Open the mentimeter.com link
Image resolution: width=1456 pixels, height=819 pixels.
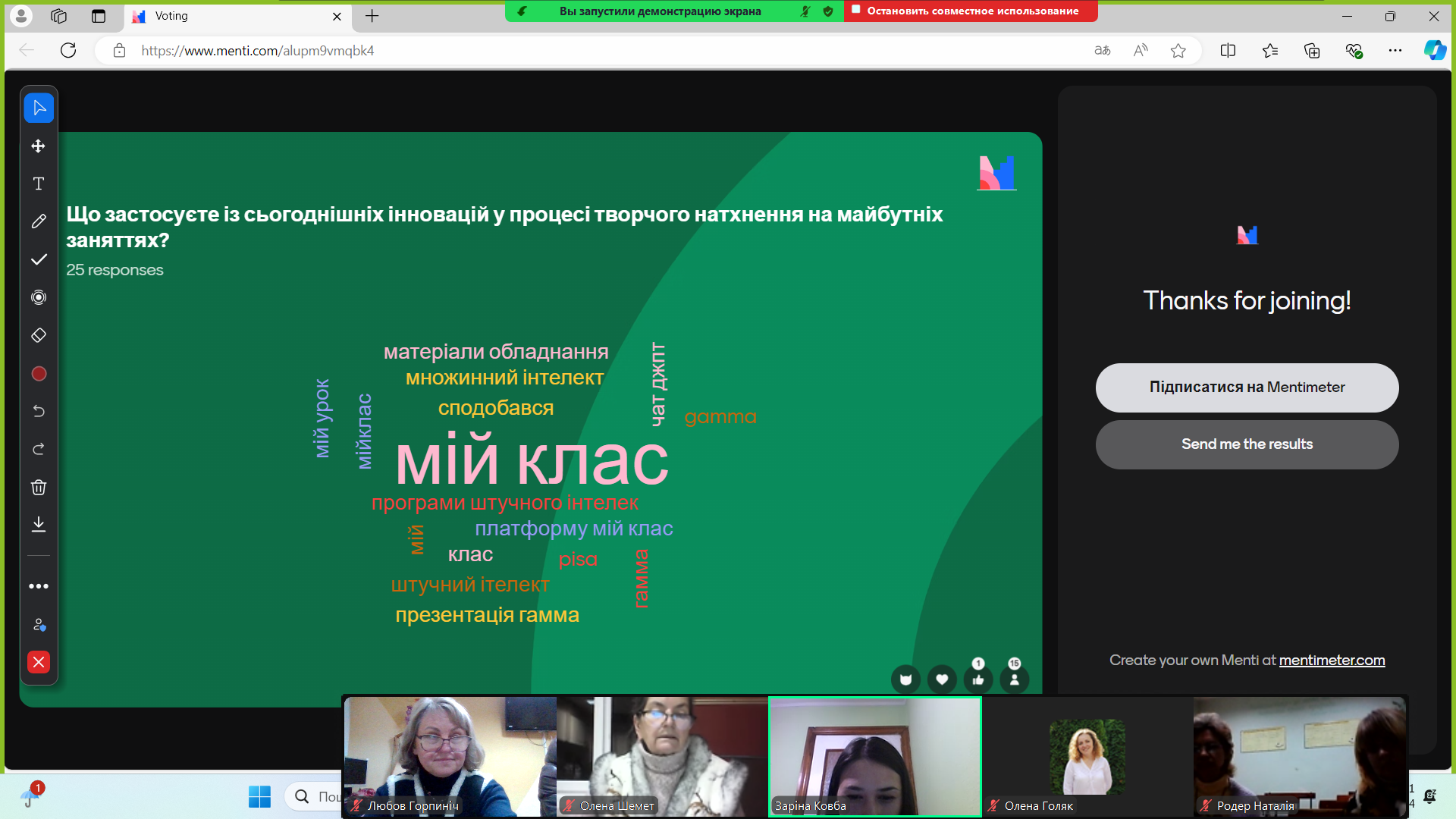1332,661
